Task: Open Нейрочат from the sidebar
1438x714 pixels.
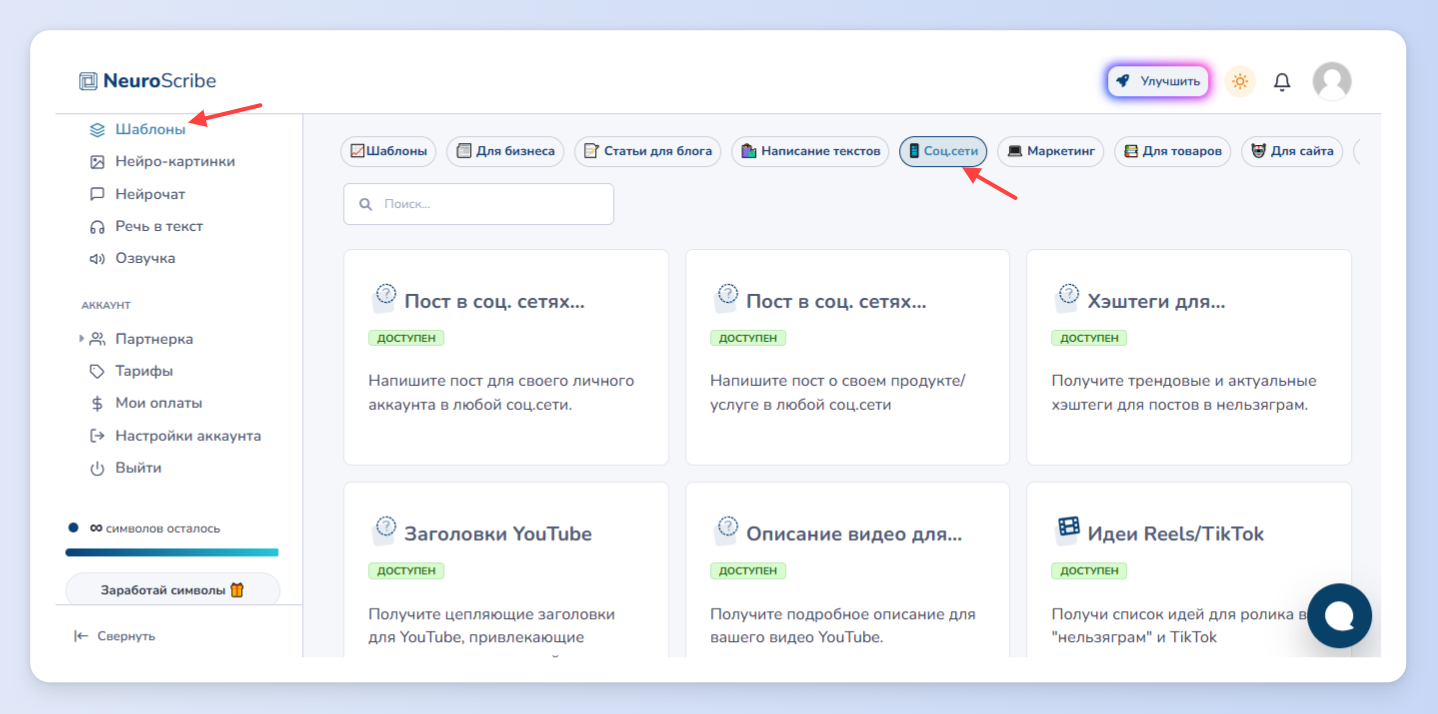Action: (x=150, y=194)
